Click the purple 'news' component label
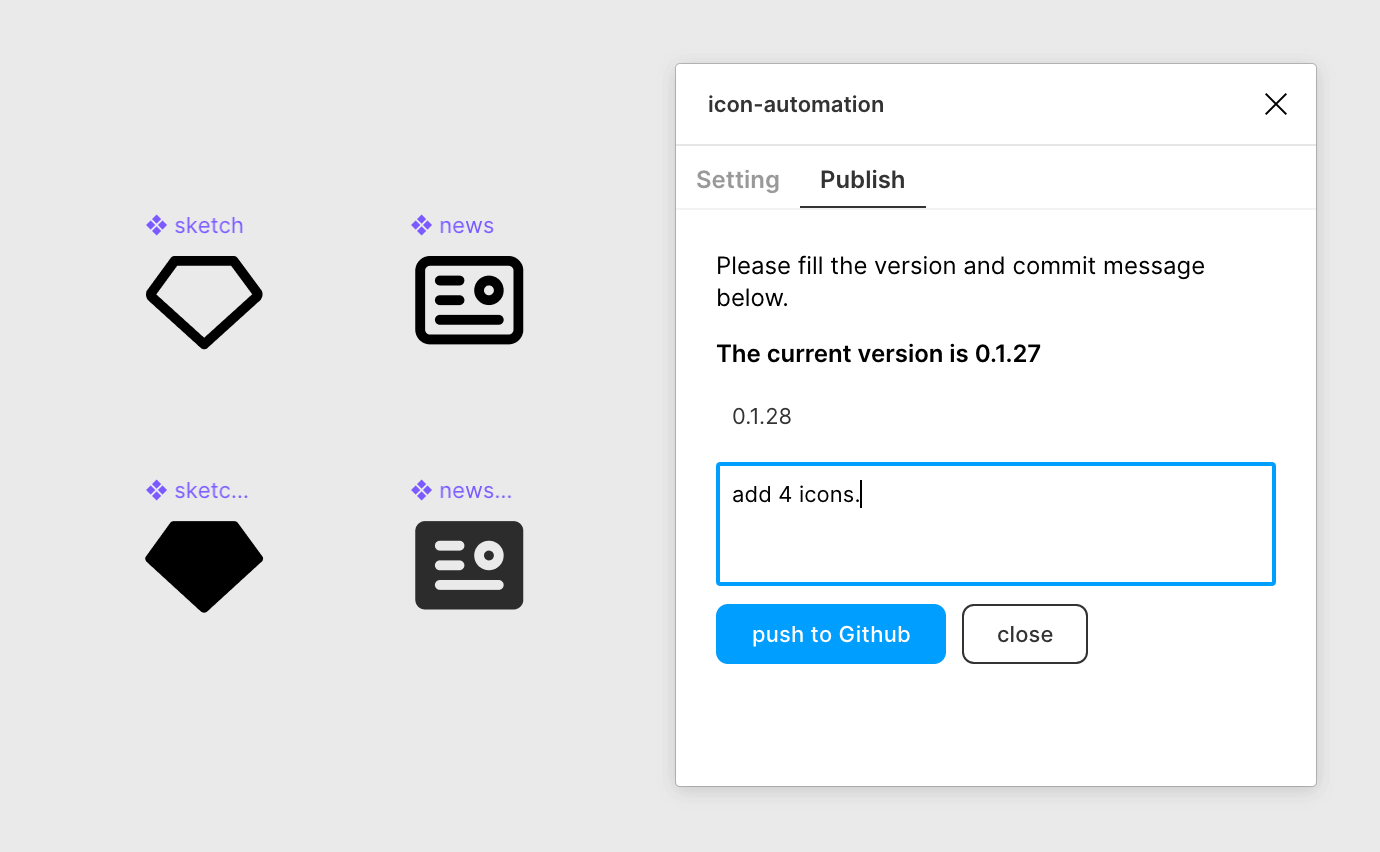 click(453, 225)
